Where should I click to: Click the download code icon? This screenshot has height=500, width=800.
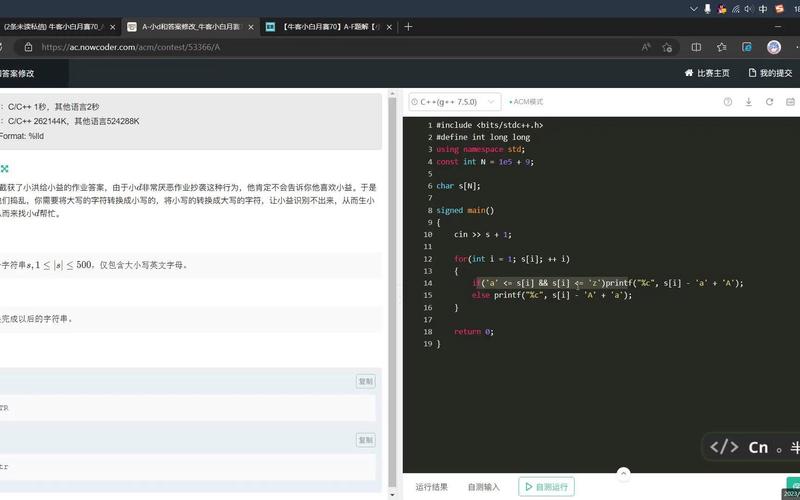tap(748, 102)
